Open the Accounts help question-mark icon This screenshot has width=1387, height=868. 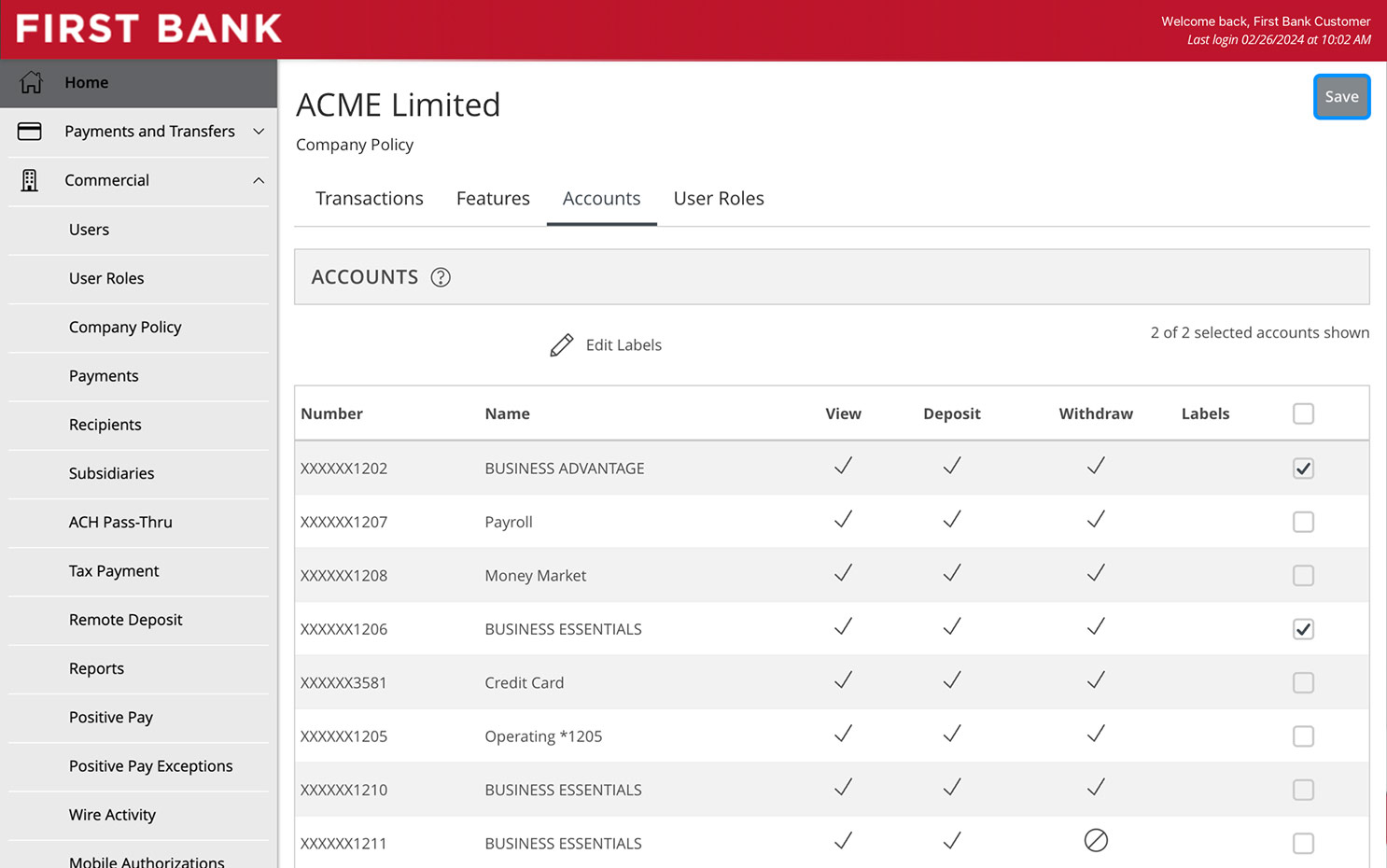[x=441, y=277]
